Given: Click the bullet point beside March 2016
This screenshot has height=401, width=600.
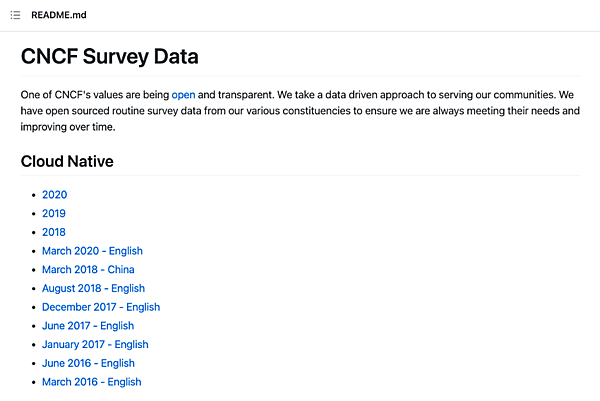Looking at the screenshot, I should click(33, 383).
